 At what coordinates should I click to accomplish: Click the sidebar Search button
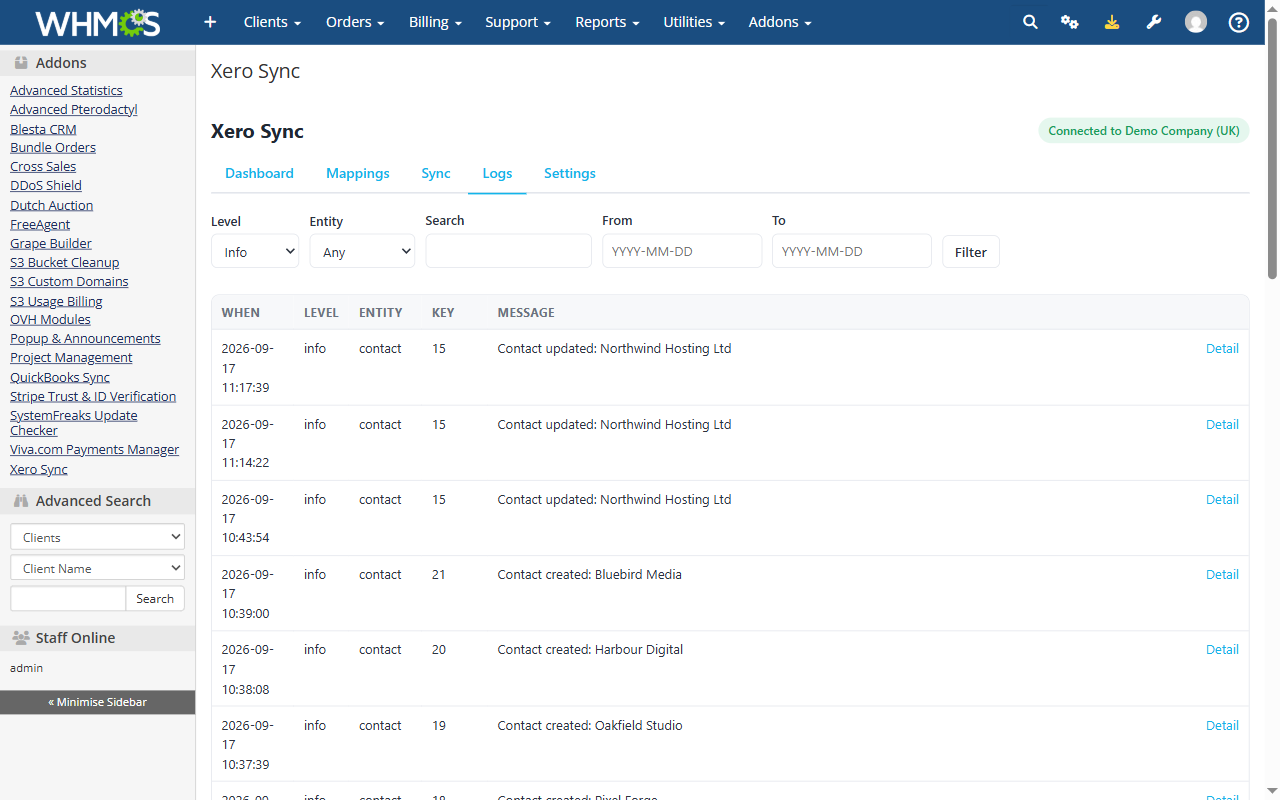[155, 598]
